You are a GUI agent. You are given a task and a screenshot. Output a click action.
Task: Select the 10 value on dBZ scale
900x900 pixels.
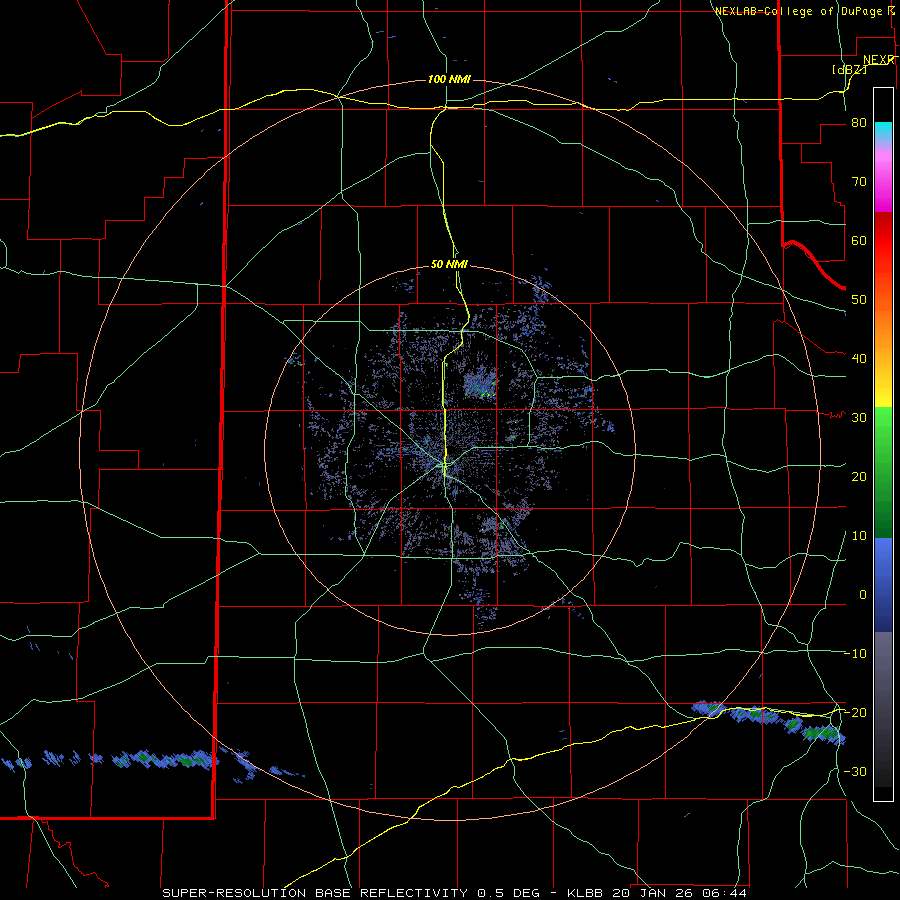(x=859, y=536)
